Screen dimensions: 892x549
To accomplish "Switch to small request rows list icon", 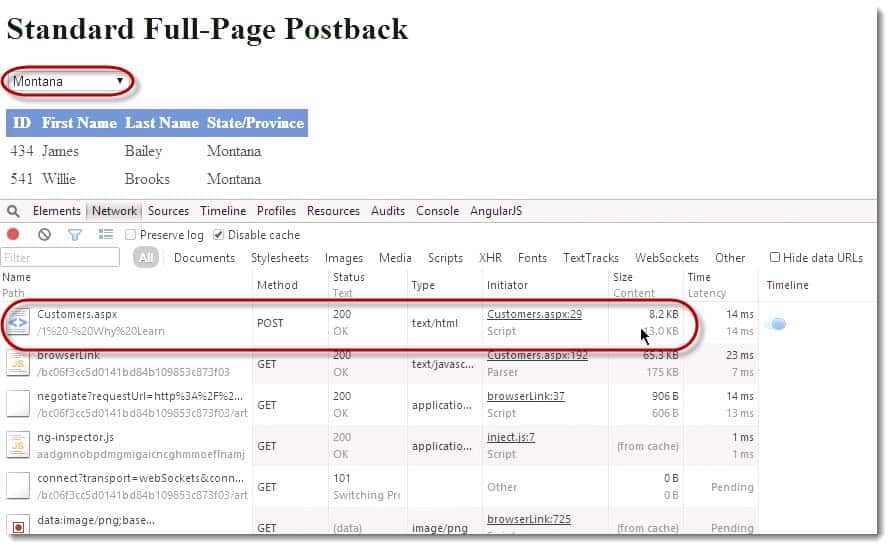I will pyautogui.click(x=105, y=234).
